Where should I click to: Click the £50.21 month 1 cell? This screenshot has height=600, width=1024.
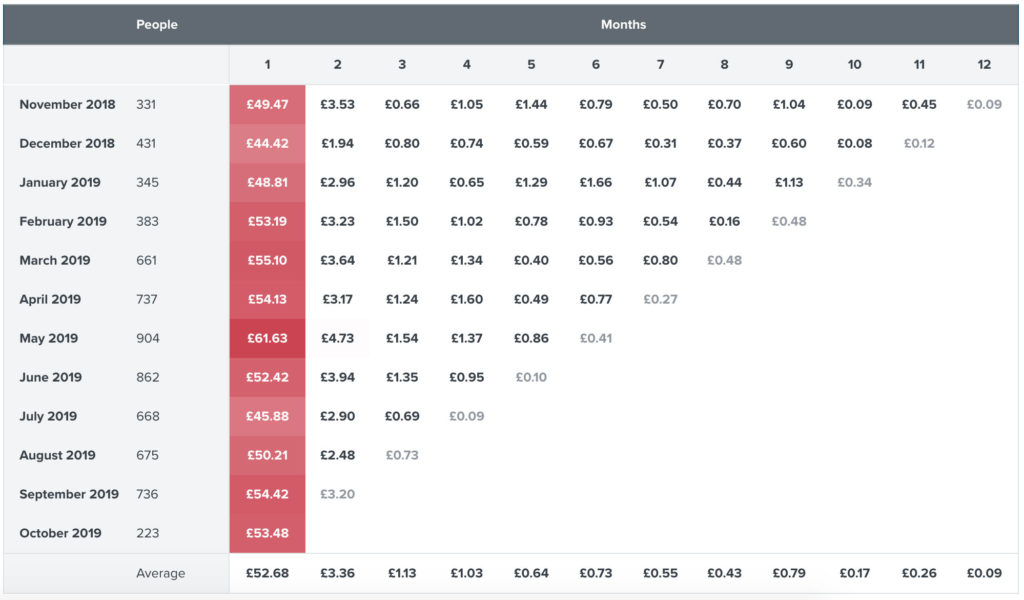pos(267,455)
